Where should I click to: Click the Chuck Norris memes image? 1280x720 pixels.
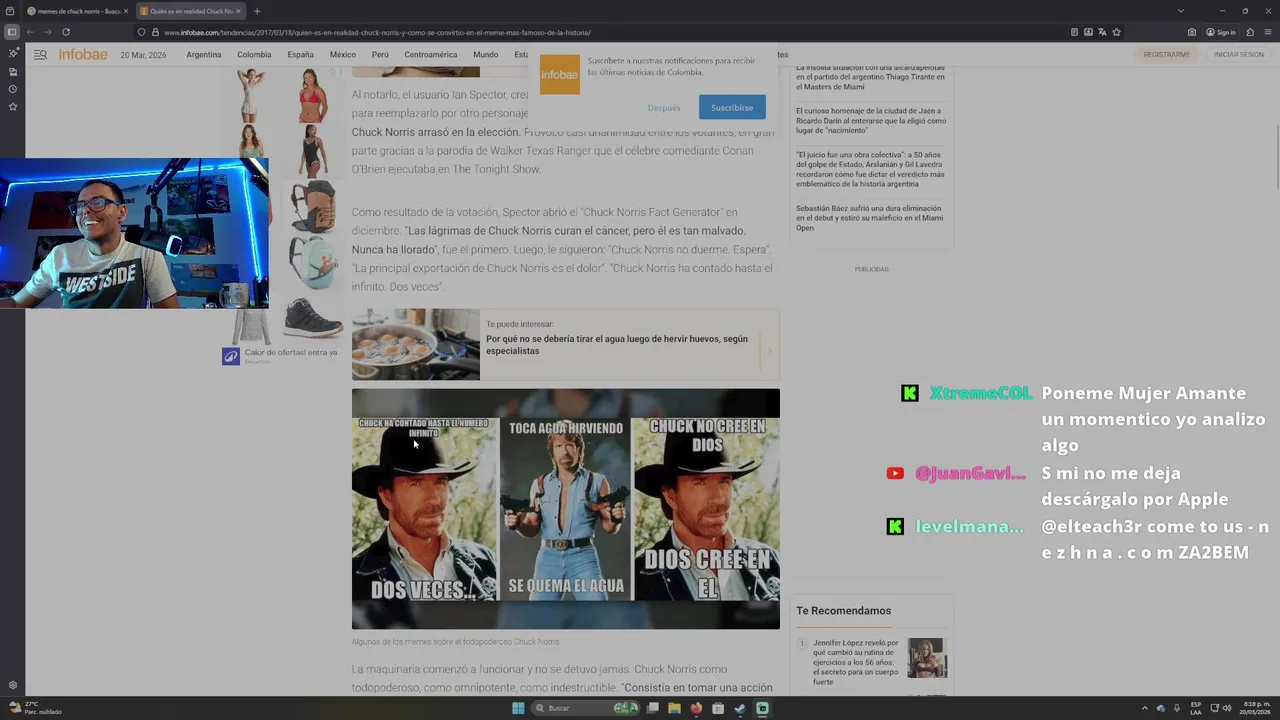click(566, 509)
